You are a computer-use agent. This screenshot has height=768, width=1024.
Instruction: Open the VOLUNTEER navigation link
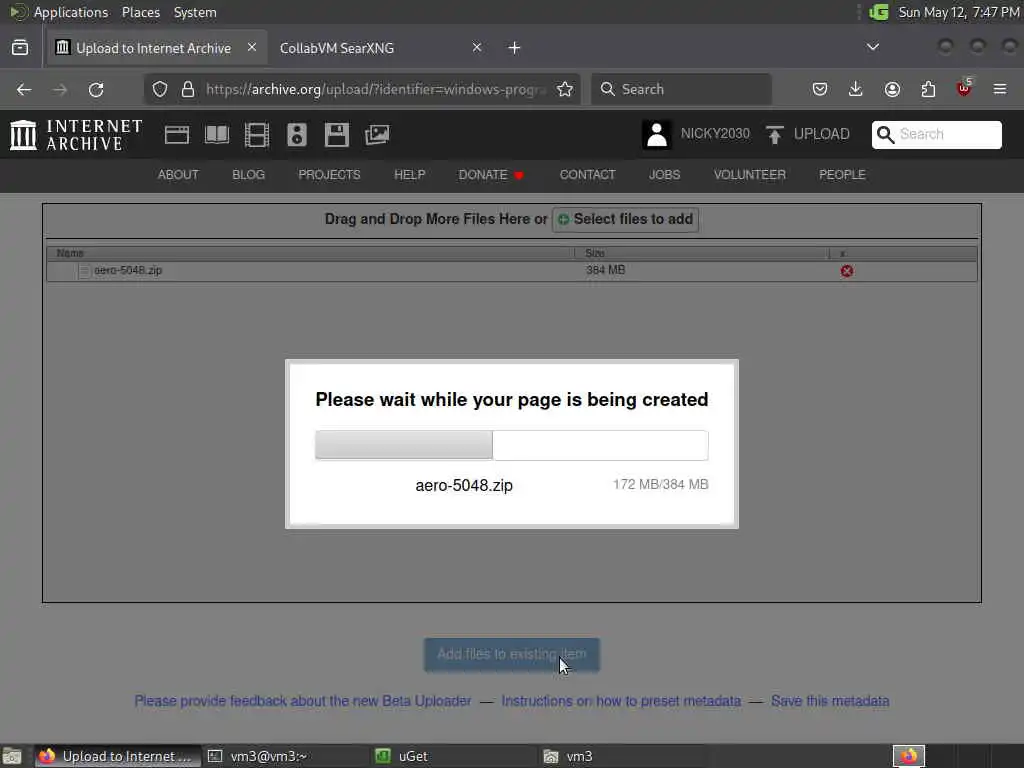pyautogui.click(x=750, y=175)
